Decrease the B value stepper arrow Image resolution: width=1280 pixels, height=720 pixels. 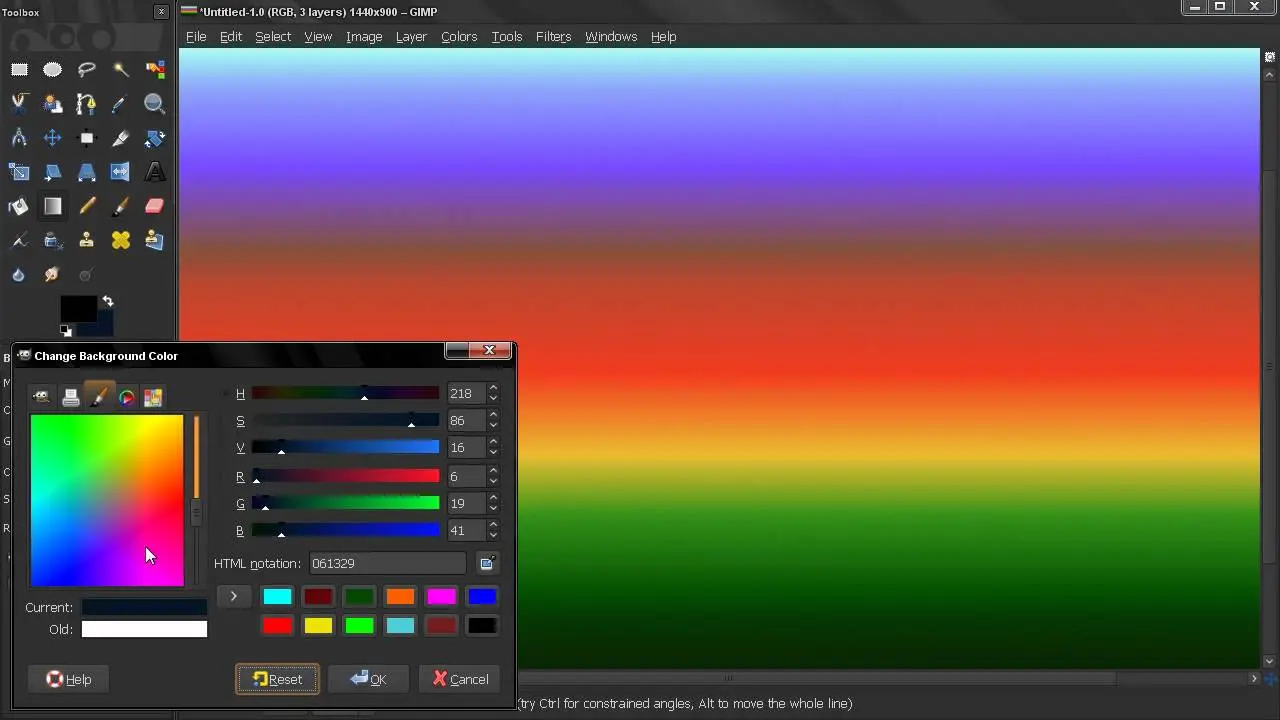click(493, 536)
